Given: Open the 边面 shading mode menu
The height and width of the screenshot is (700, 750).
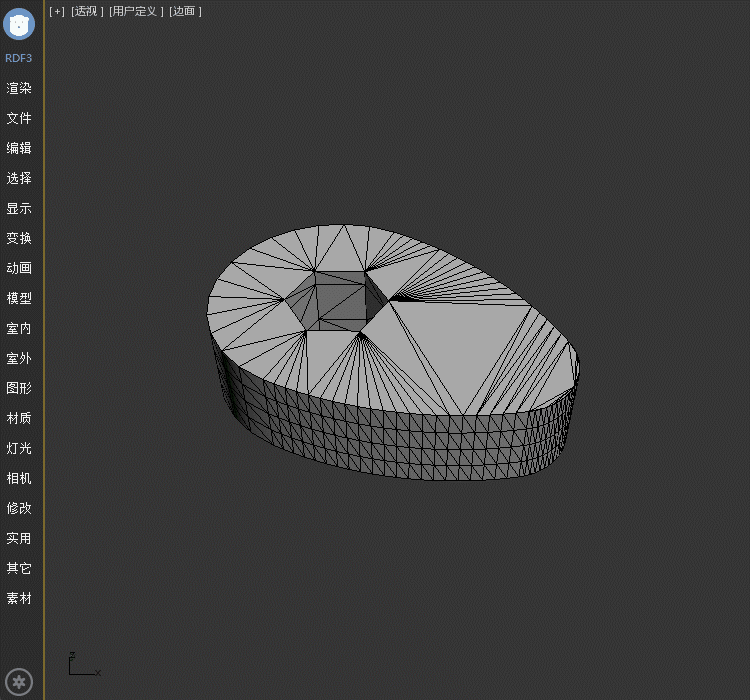Looking at the screenshot, I should click(185, 11).
